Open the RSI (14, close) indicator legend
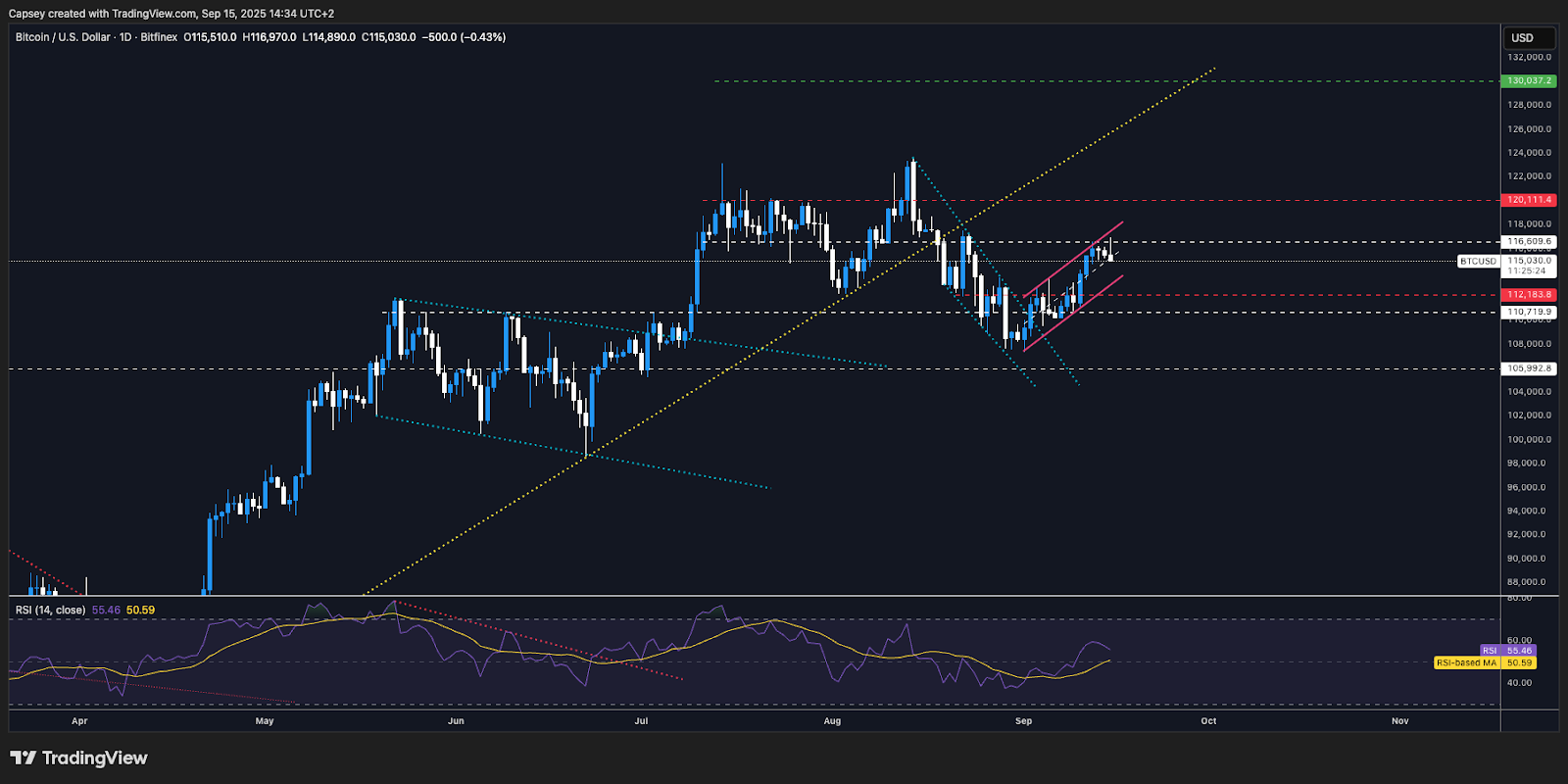Viewport: 1568px width, 784px height. coord(50,610)
